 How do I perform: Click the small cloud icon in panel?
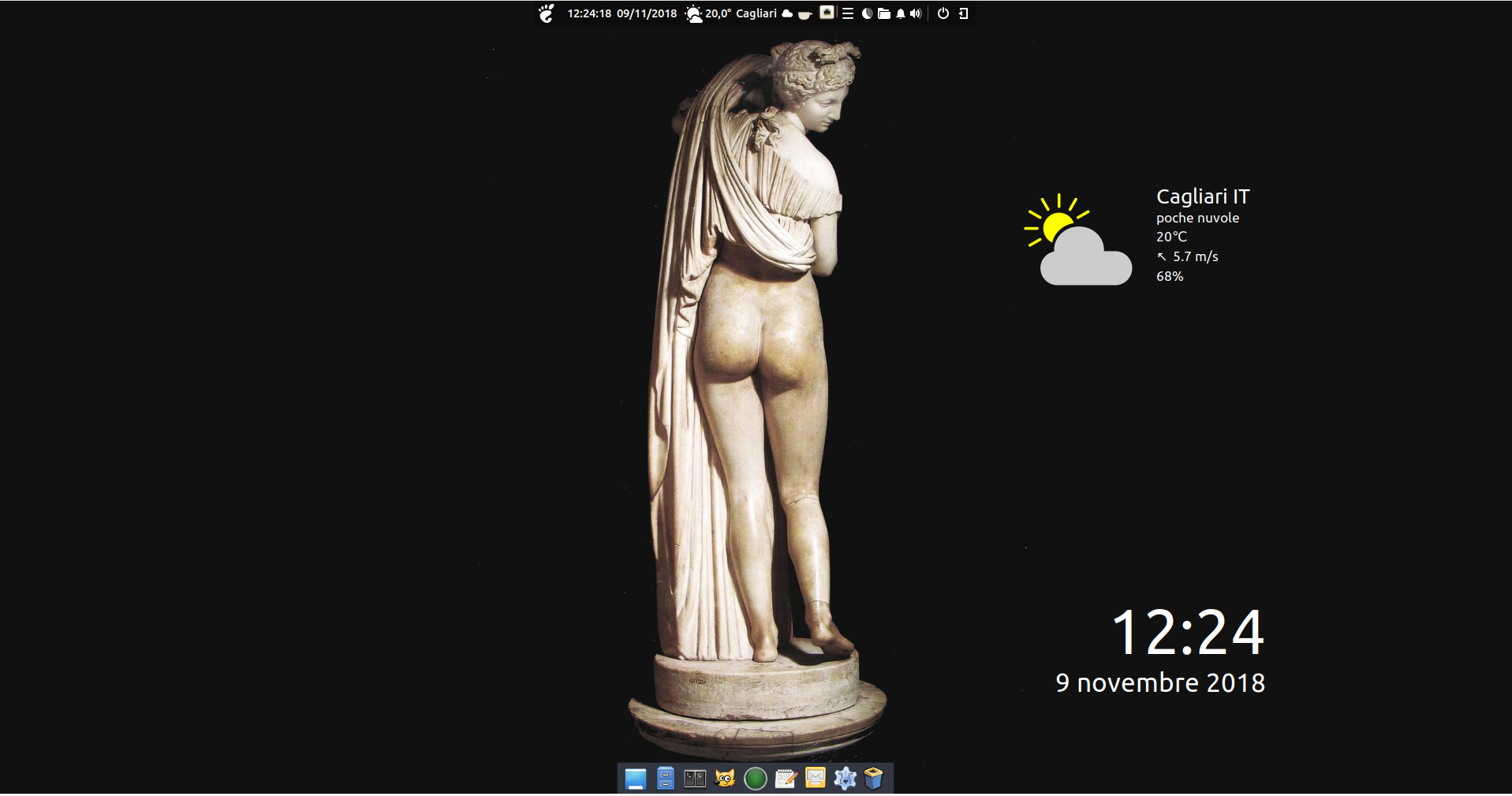(x=787, y=13)
